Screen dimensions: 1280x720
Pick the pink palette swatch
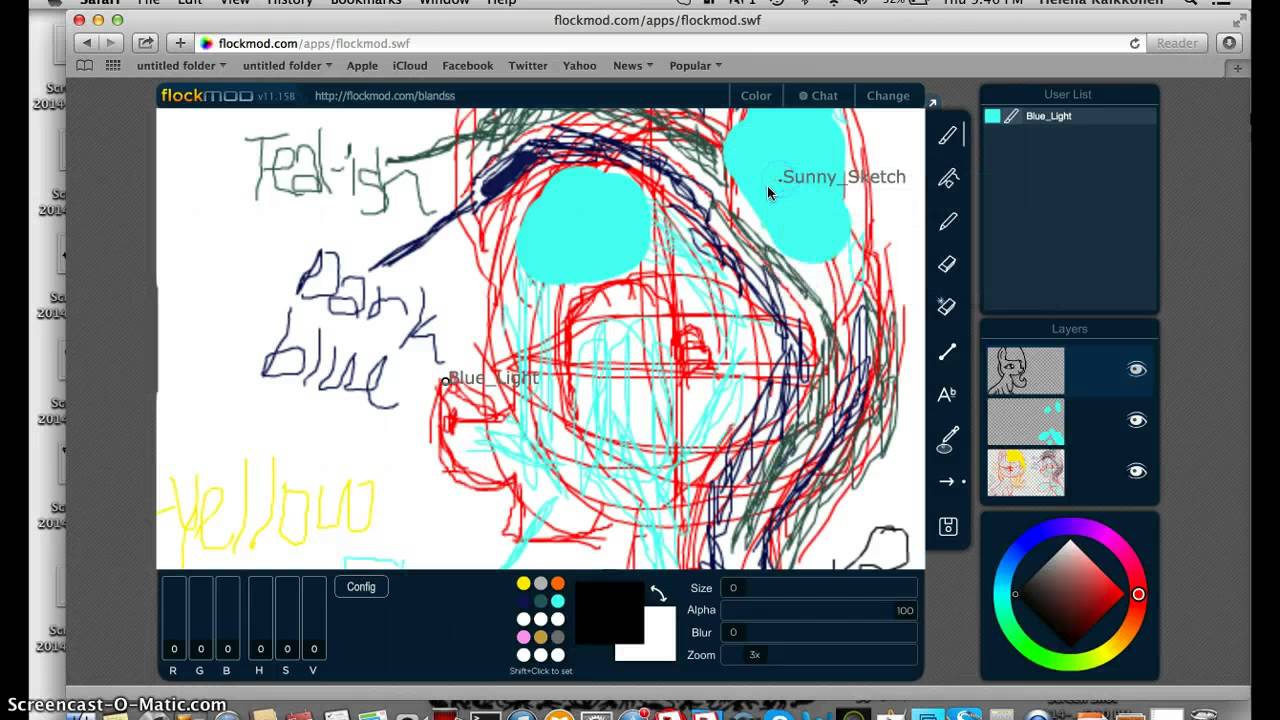point(523,637)
